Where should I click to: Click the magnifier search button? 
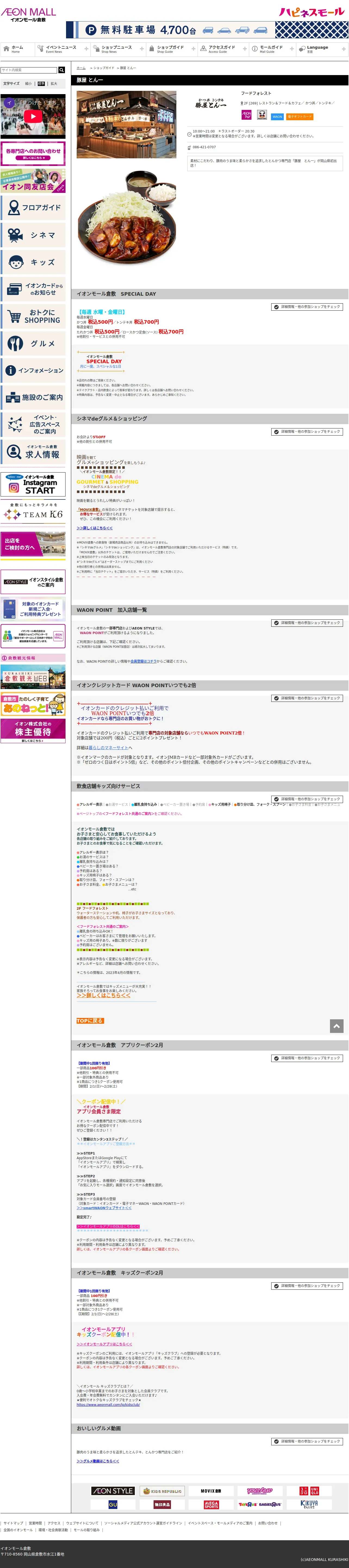61,70
